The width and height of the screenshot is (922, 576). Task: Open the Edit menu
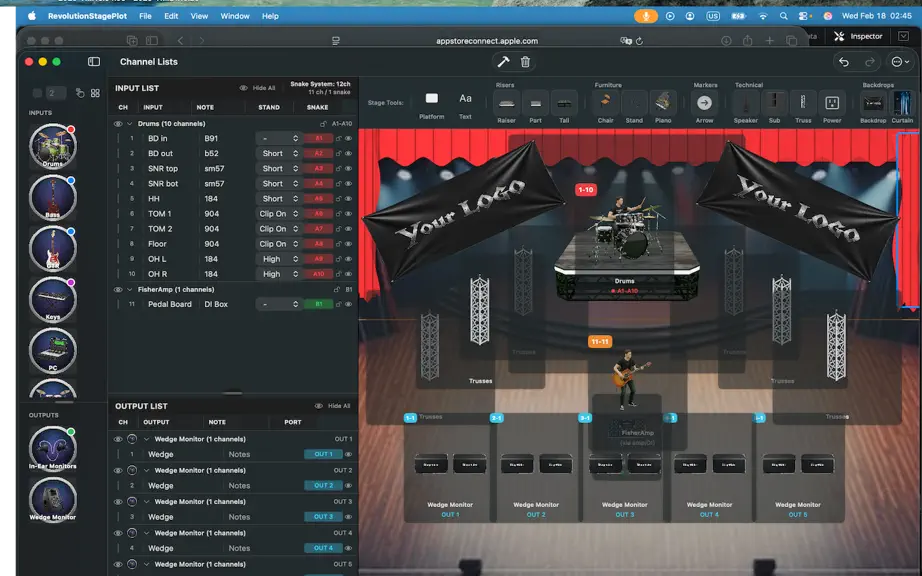171,16
